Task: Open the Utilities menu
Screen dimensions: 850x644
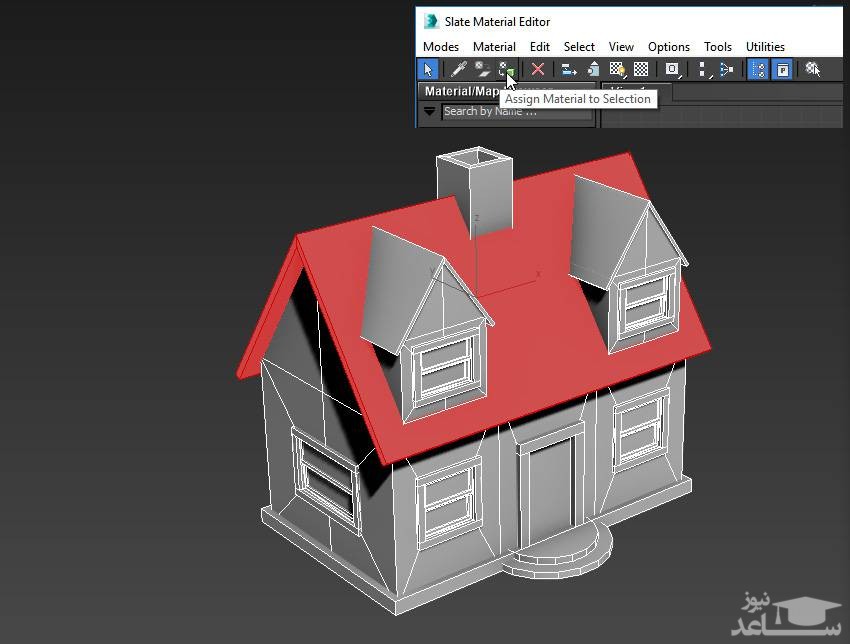Action: pyautogui.click(x=765, y=46)
